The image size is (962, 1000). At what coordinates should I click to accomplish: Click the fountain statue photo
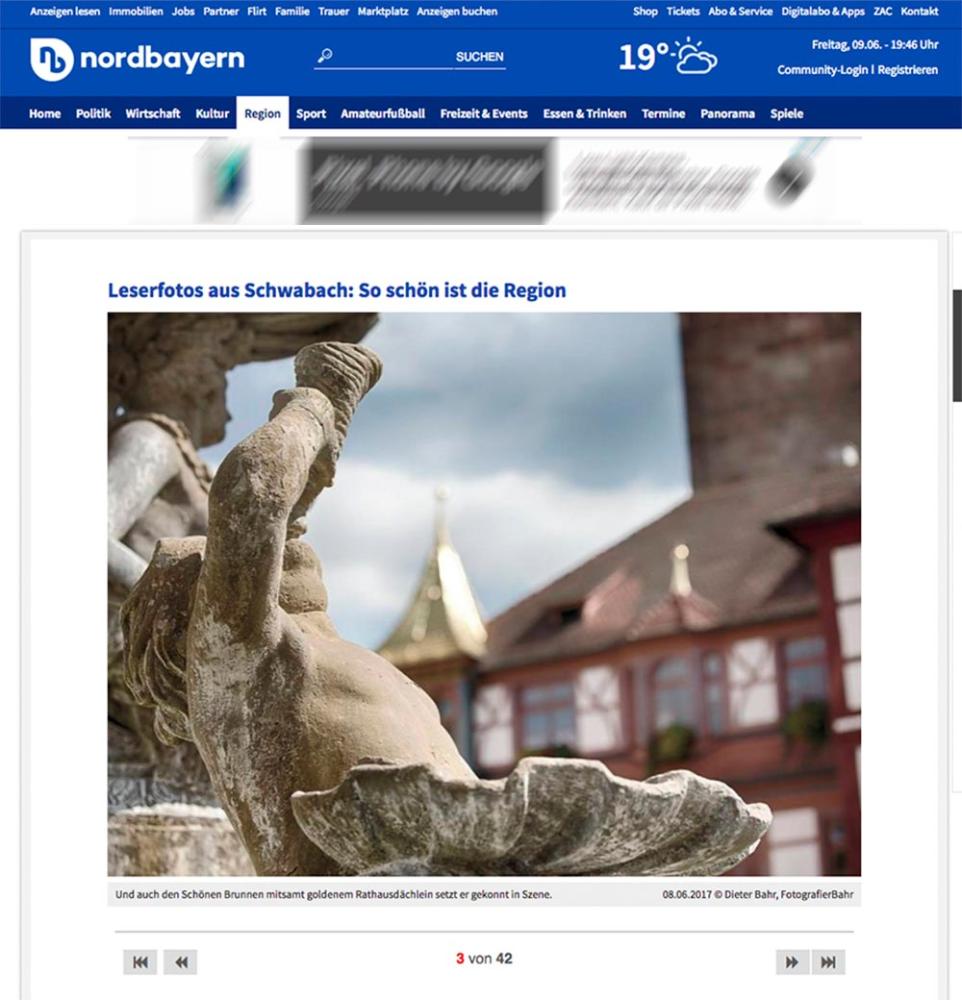coord(484,594)
